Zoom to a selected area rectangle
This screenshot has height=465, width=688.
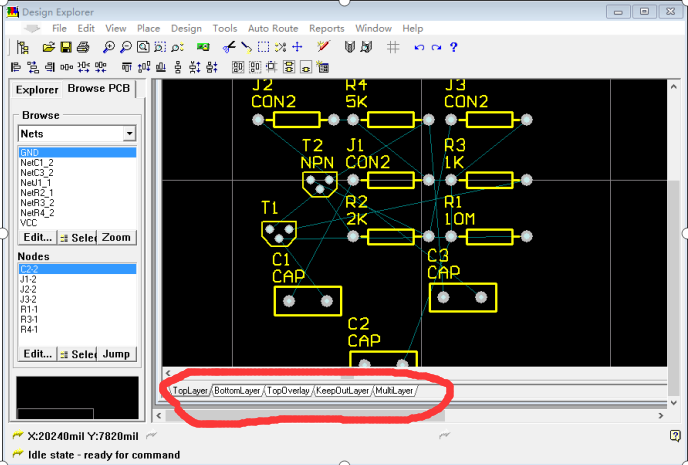(160, 47)
